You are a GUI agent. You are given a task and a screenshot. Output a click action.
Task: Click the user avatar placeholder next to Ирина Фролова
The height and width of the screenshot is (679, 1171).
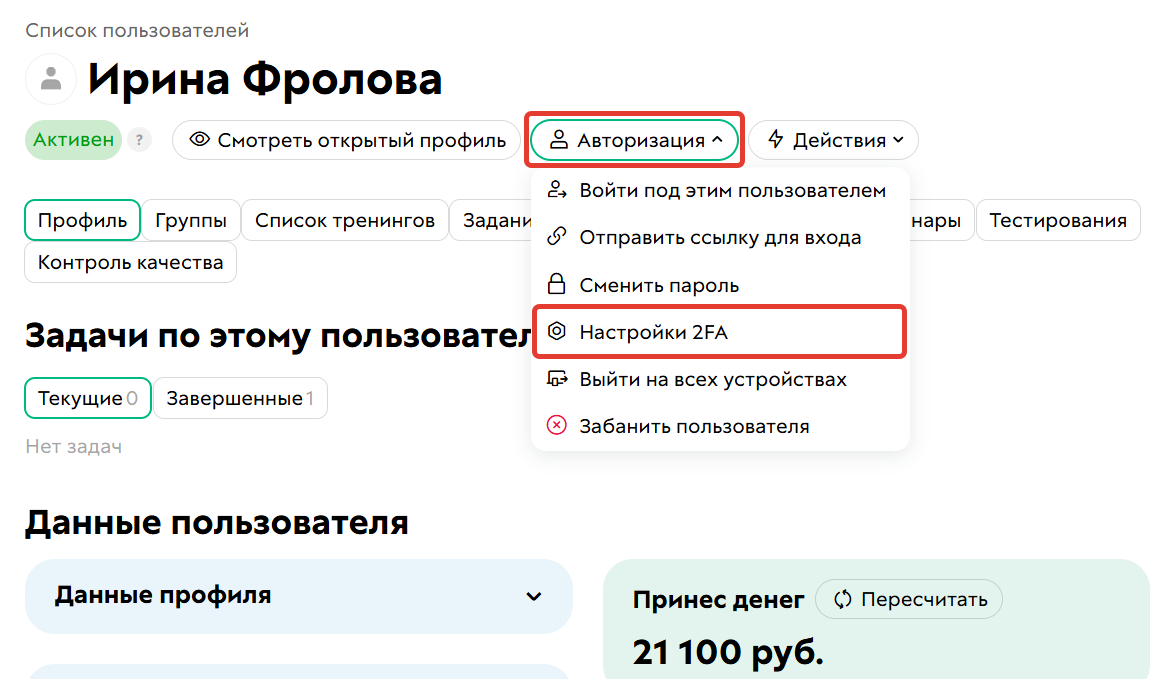50,79
